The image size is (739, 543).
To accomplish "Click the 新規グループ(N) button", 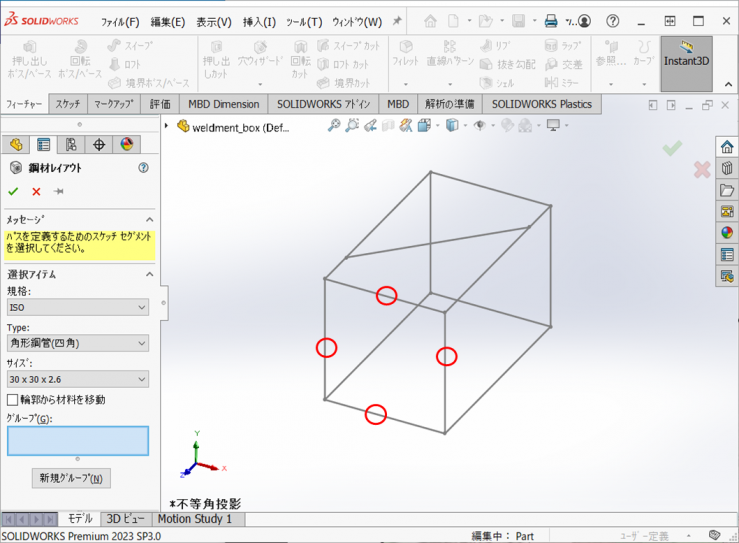I will pos(71,479).
